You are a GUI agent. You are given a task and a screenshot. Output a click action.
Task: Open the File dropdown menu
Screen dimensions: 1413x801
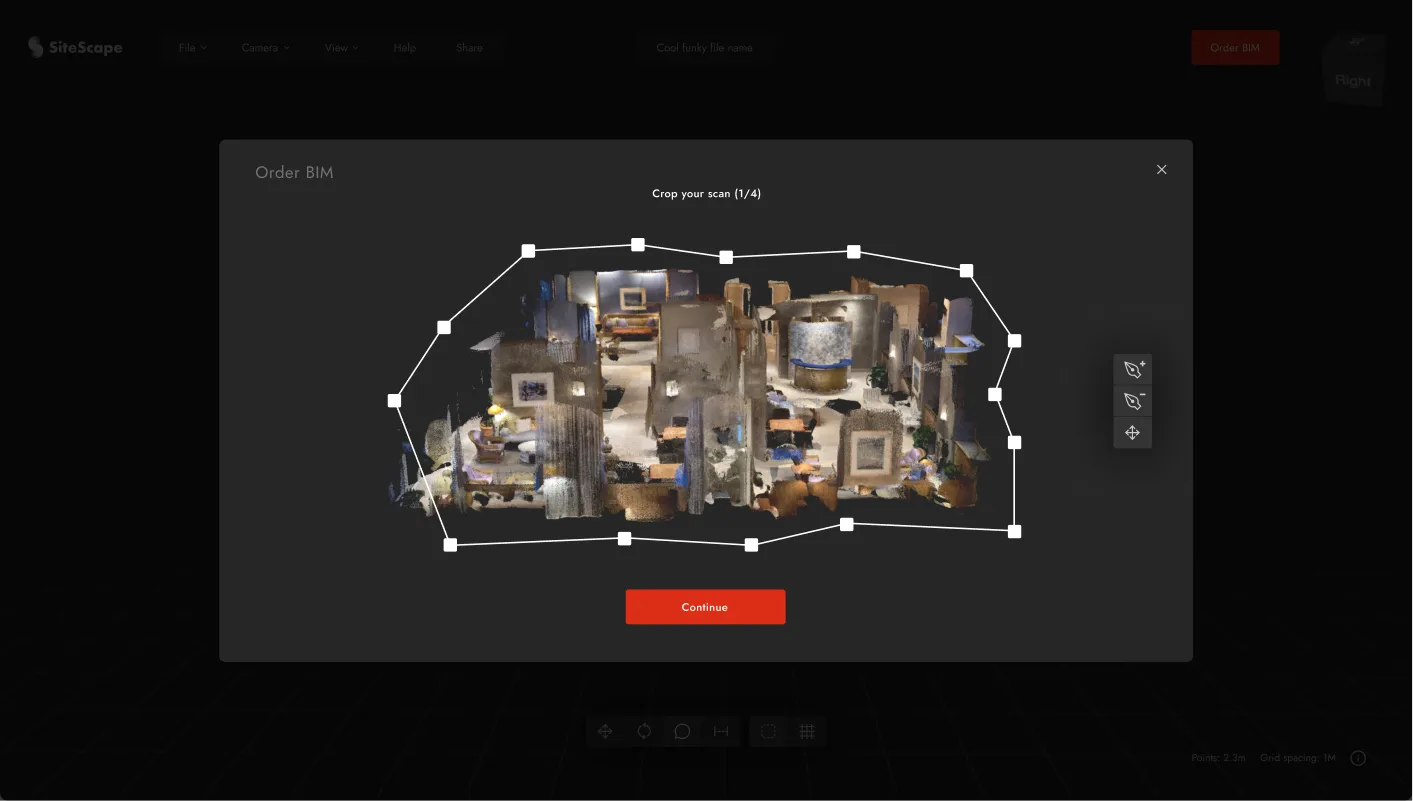point(191,47)
